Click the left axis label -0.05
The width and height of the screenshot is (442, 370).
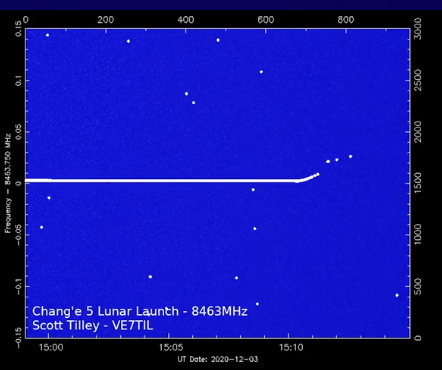pos(18,235)
